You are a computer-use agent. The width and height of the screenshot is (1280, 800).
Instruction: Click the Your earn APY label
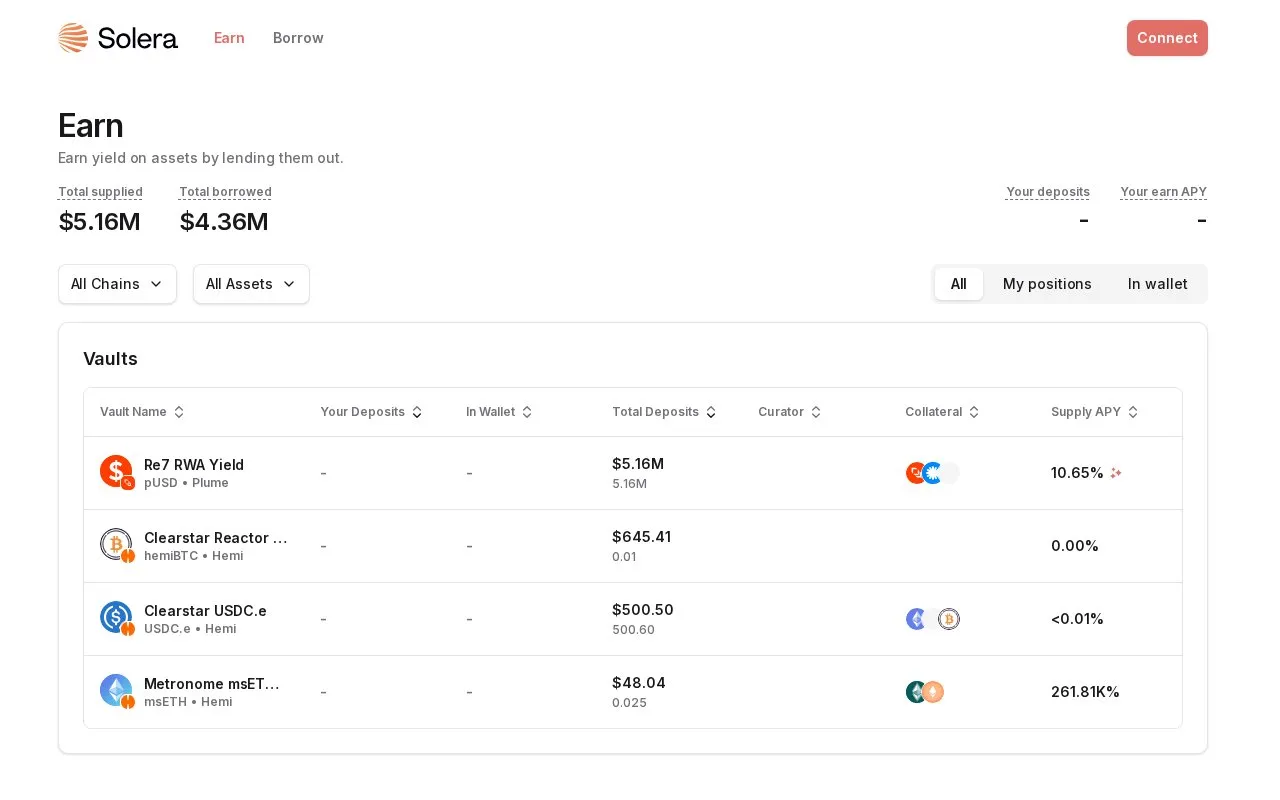click(x=1164, y=192)
